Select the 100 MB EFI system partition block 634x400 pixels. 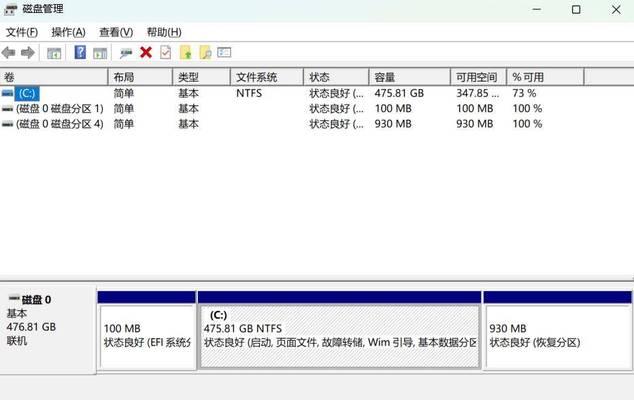pos(147,330)
